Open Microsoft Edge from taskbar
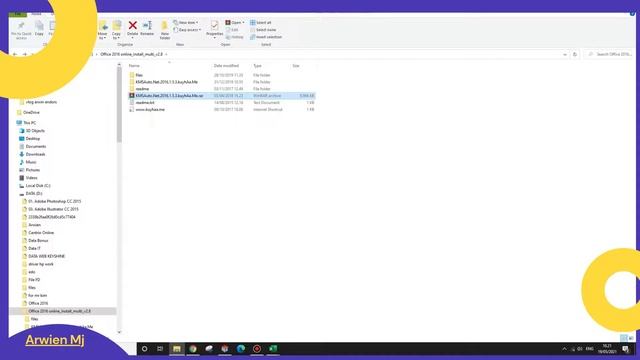 click(241, 349)
